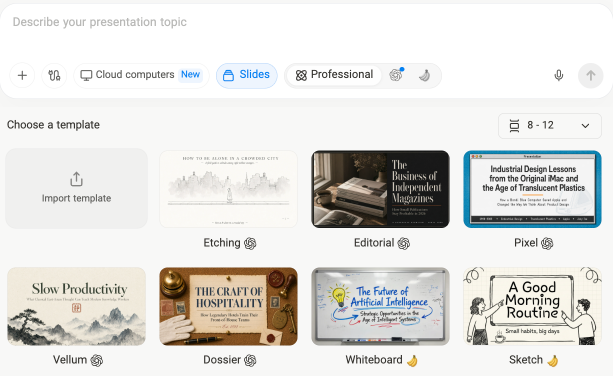
Task: Click the OpenAI icon beside Pixel
Action: pyautogui.click(x=547, y=244)
